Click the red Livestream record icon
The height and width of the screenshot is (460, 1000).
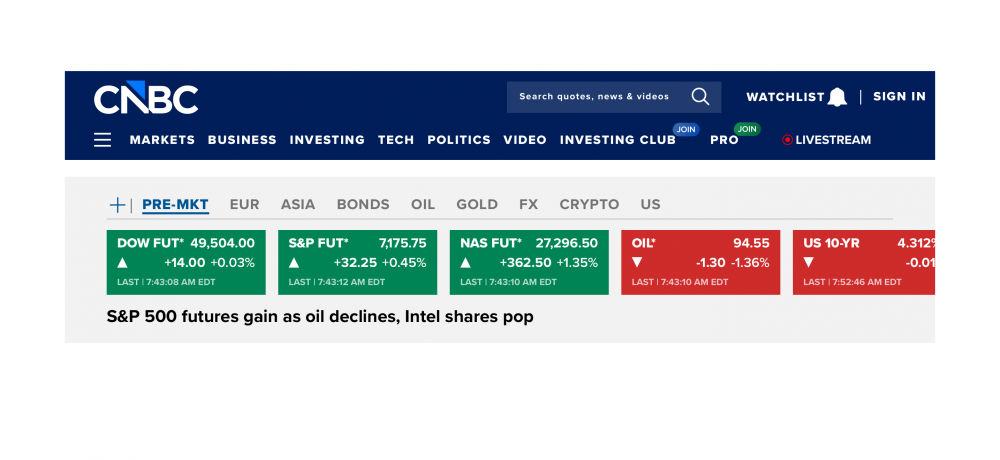(787, 140)
